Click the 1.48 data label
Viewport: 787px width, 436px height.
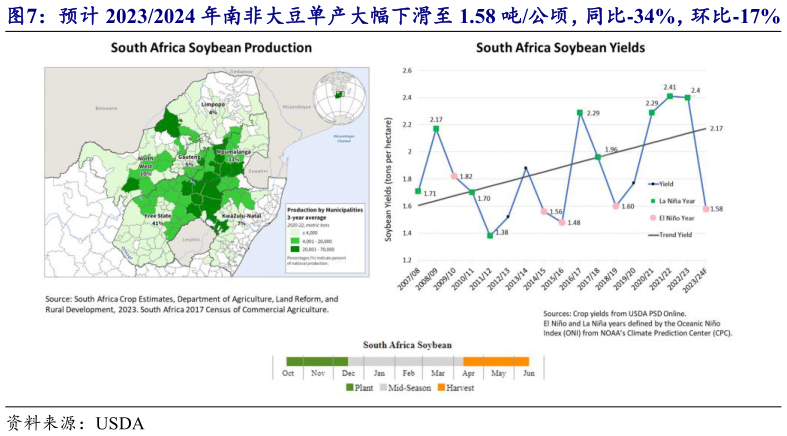click(574, 222)
